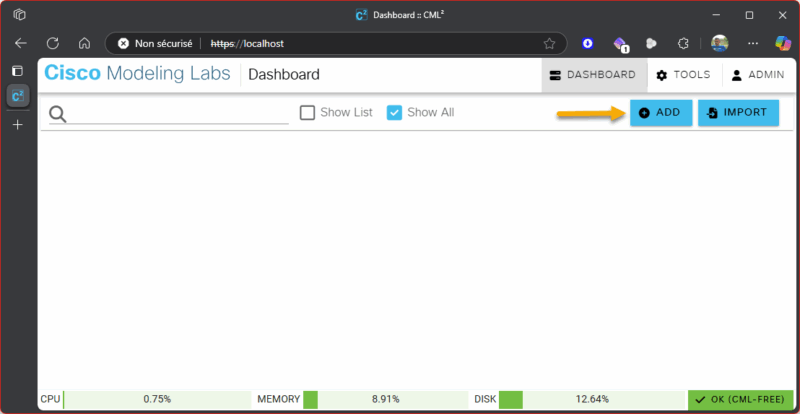Viewport: 800px width, 414px height.
Task: Switch to the Dashboard tab
Action: (594, 75)
